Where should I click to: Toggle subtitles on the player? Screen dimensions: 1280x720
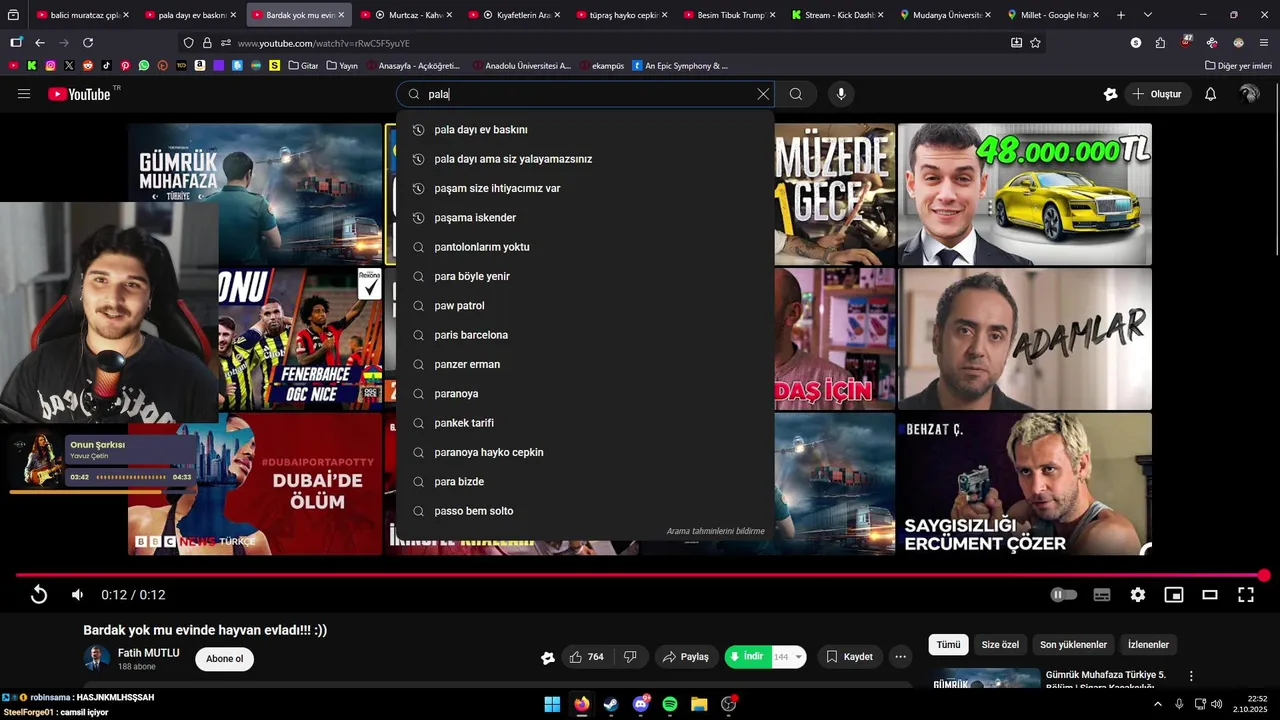pyautogui.click(x=1102, y=595)
